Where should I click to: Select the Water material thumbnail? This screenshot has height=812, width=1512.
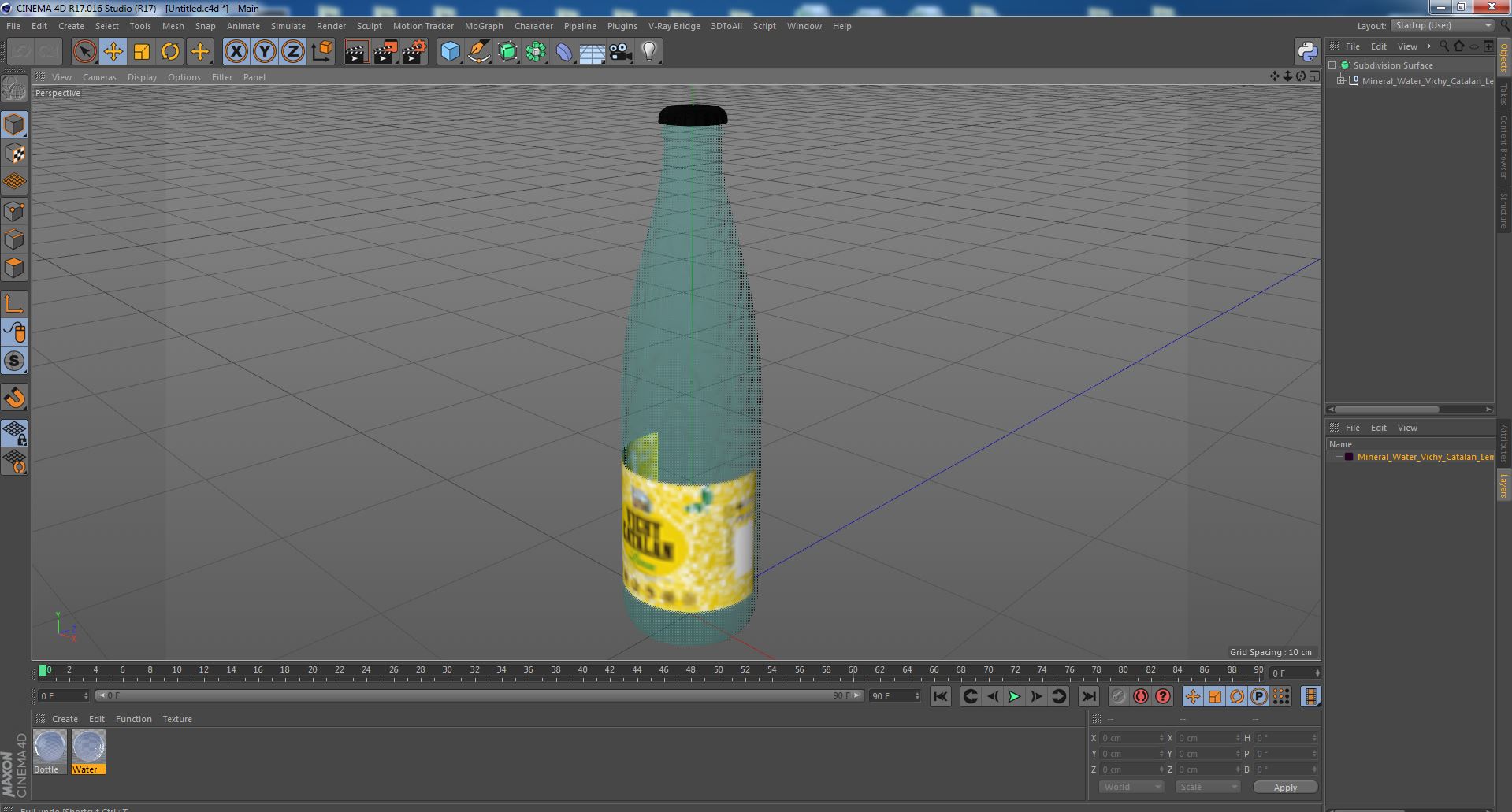click(x=88, y=751)
